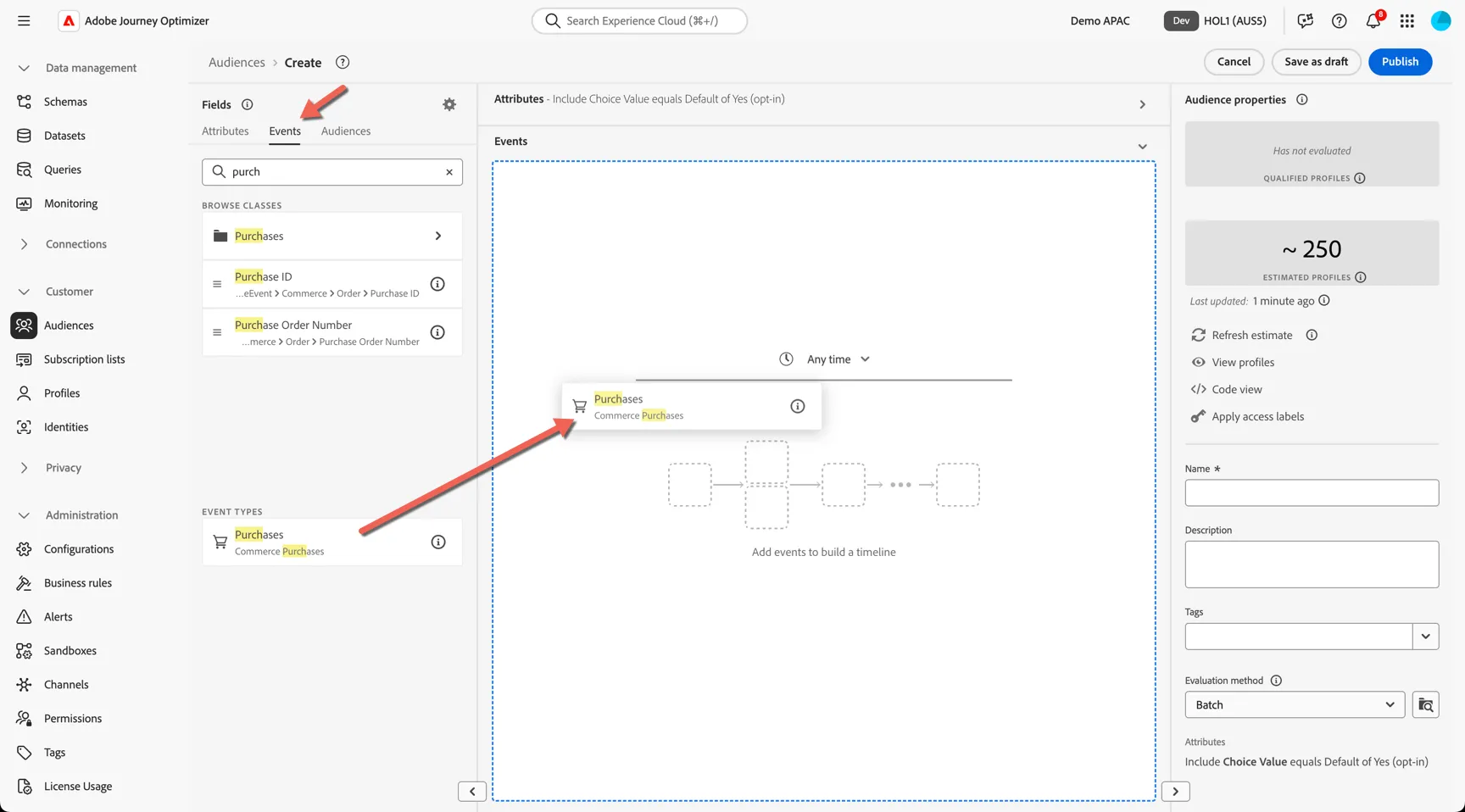The height and width of the screenshot is (812, 1465).
Task: Switch to the Audiences tab in the Fields panel
Action: (346, 131)
